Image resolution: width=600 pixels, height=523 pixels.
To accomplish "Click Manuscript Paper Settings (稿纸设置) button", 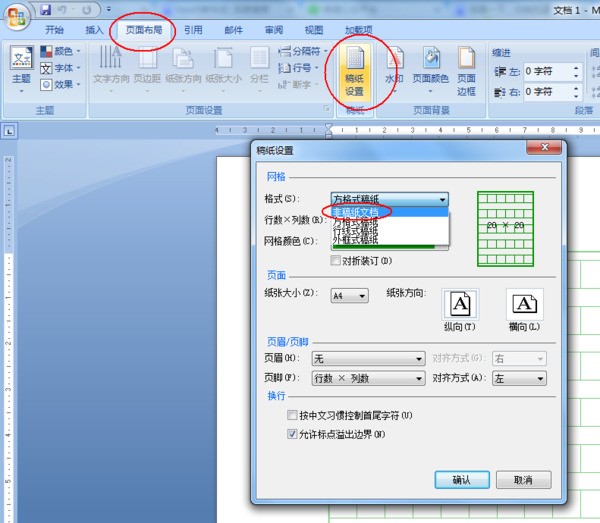I will pos(354,73).
